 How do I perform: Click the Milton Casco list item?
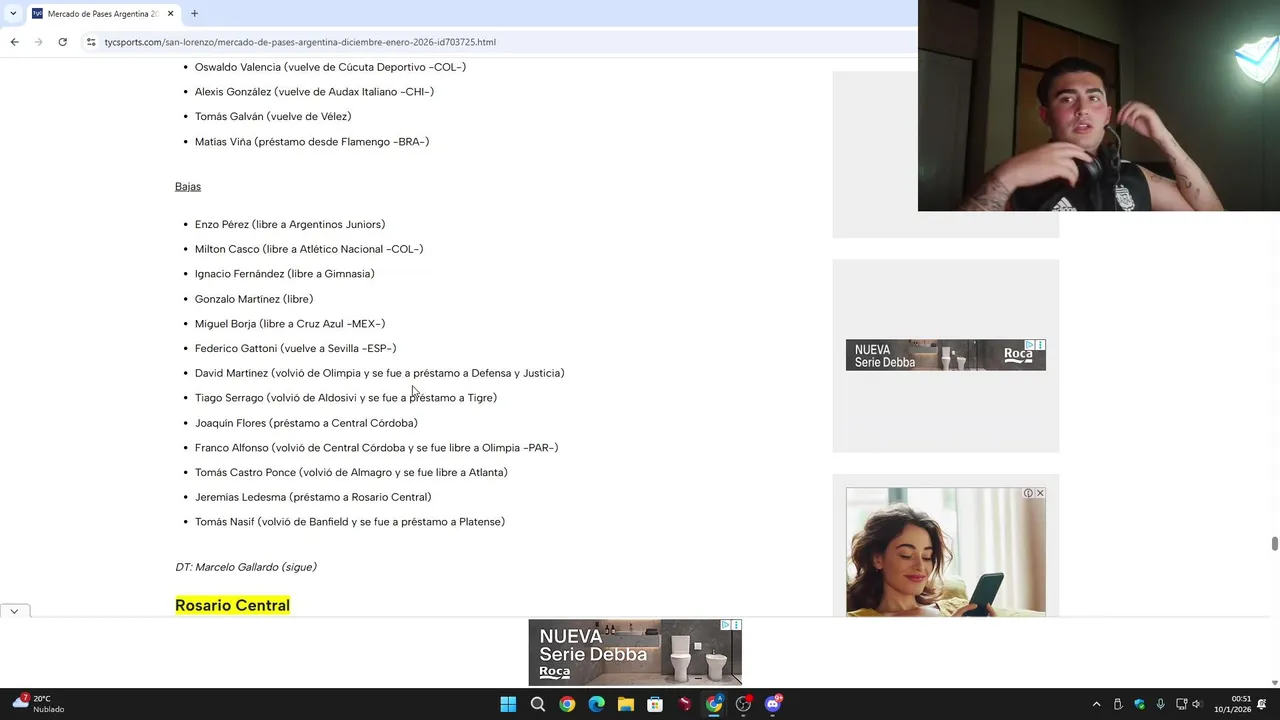pos(309,249)
